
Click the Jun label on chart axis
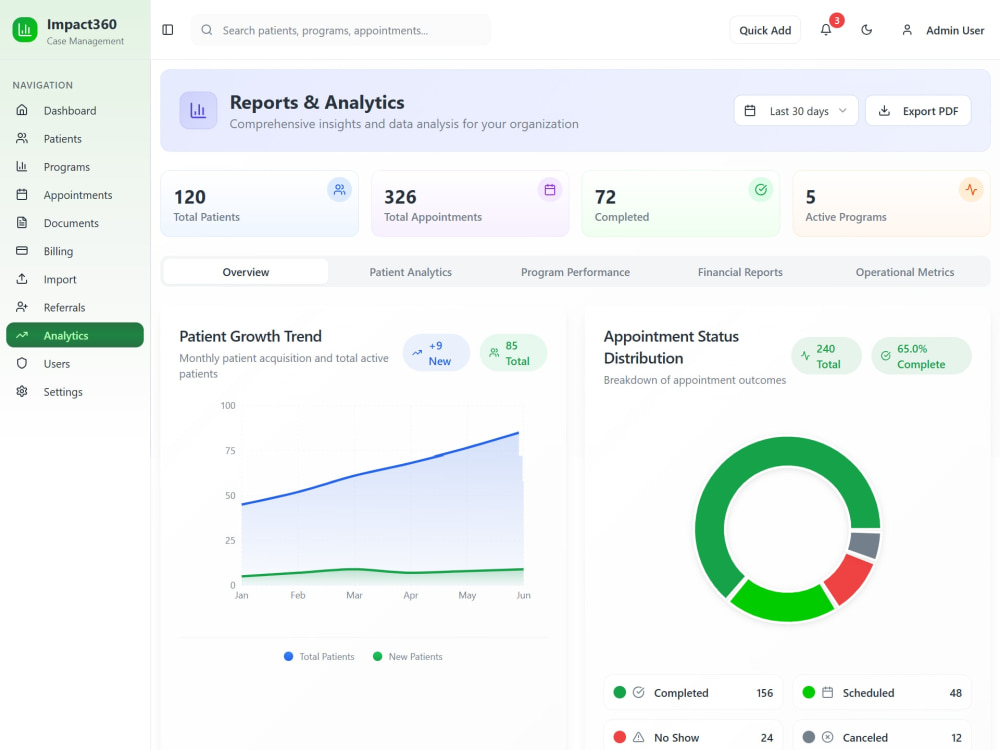pos(524,595)
